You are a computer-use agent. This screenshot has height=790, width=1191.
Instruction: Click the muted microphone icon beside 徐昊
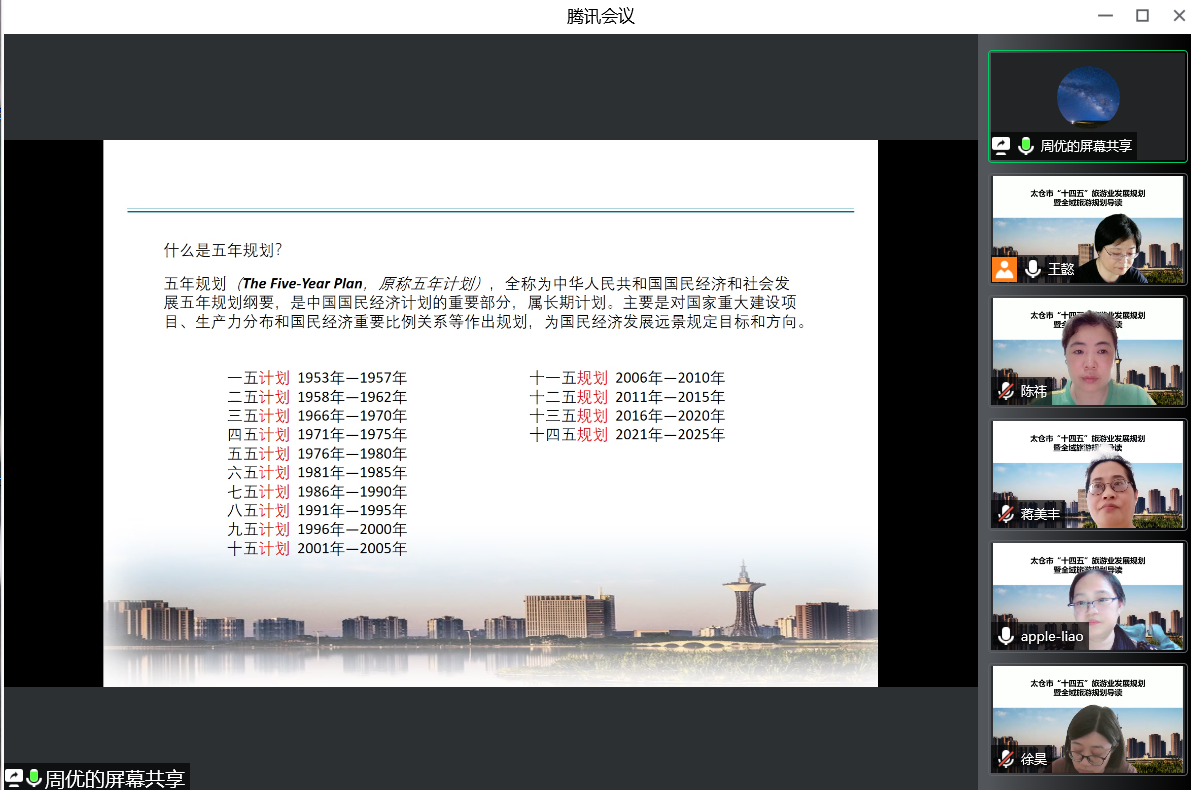click(1005, 759)
